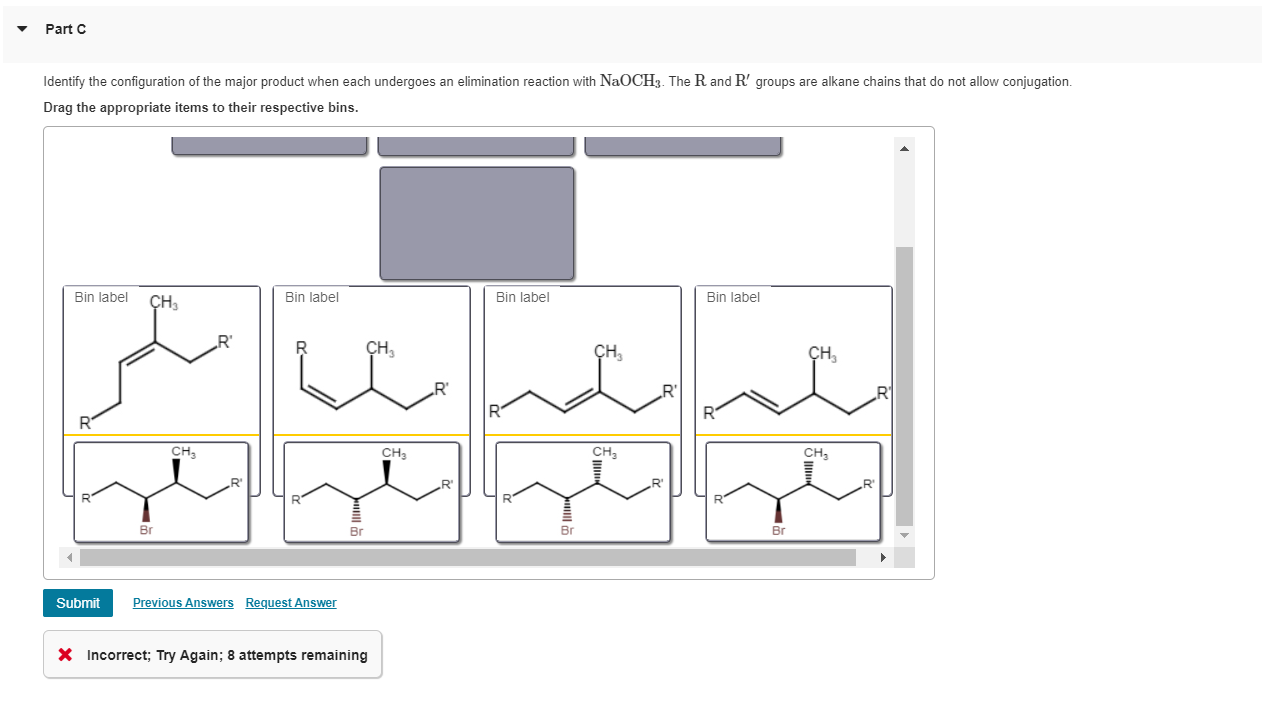This screenshot has height=712, width=1262.
Task: Click the vertical scrollbar down arrow
Action: click(904, 537)
